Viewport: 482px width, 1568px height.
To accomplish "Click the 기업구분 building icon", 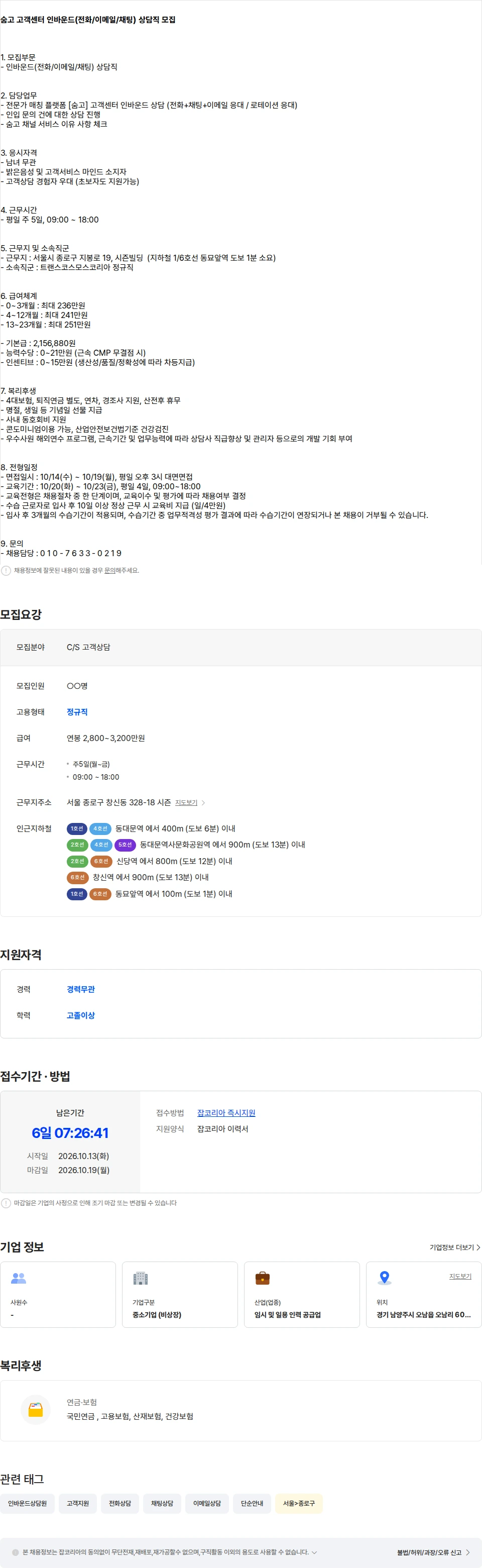I will [x=141, y=1278].
